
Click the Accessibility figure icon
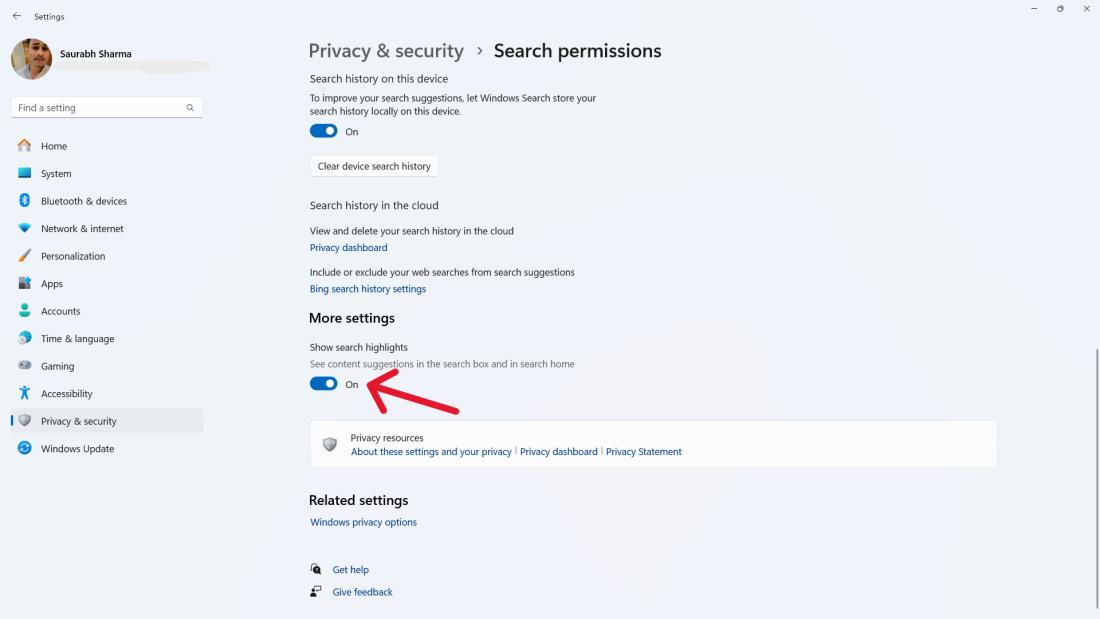(x=25, y=394)
